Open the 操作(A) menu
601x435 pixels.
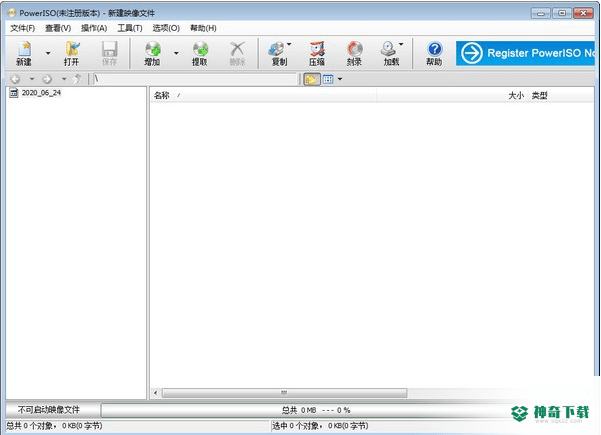[x=94, y=28]
